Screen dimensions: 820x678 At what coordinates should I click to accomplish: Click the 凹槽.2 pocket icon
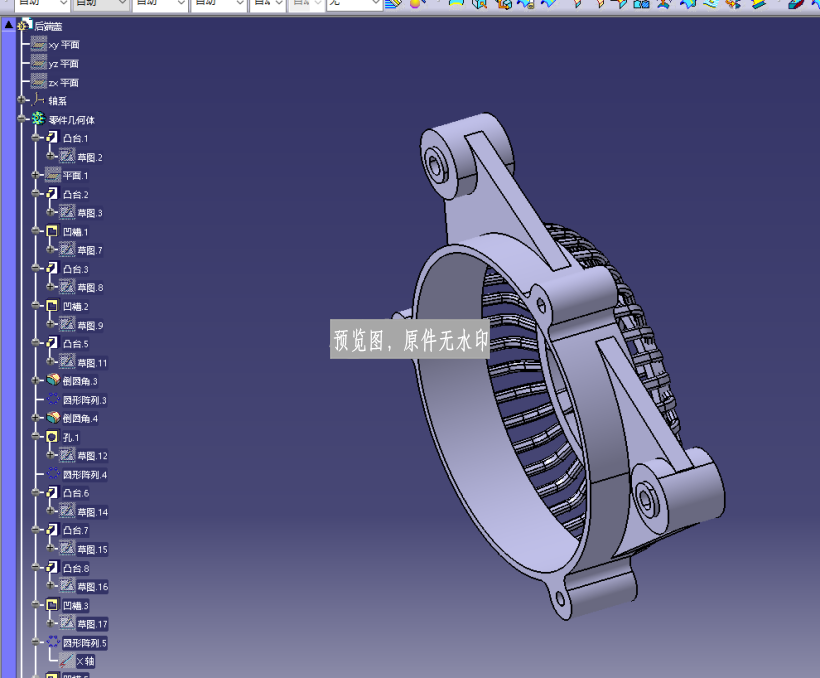click(x=52, y=306)
